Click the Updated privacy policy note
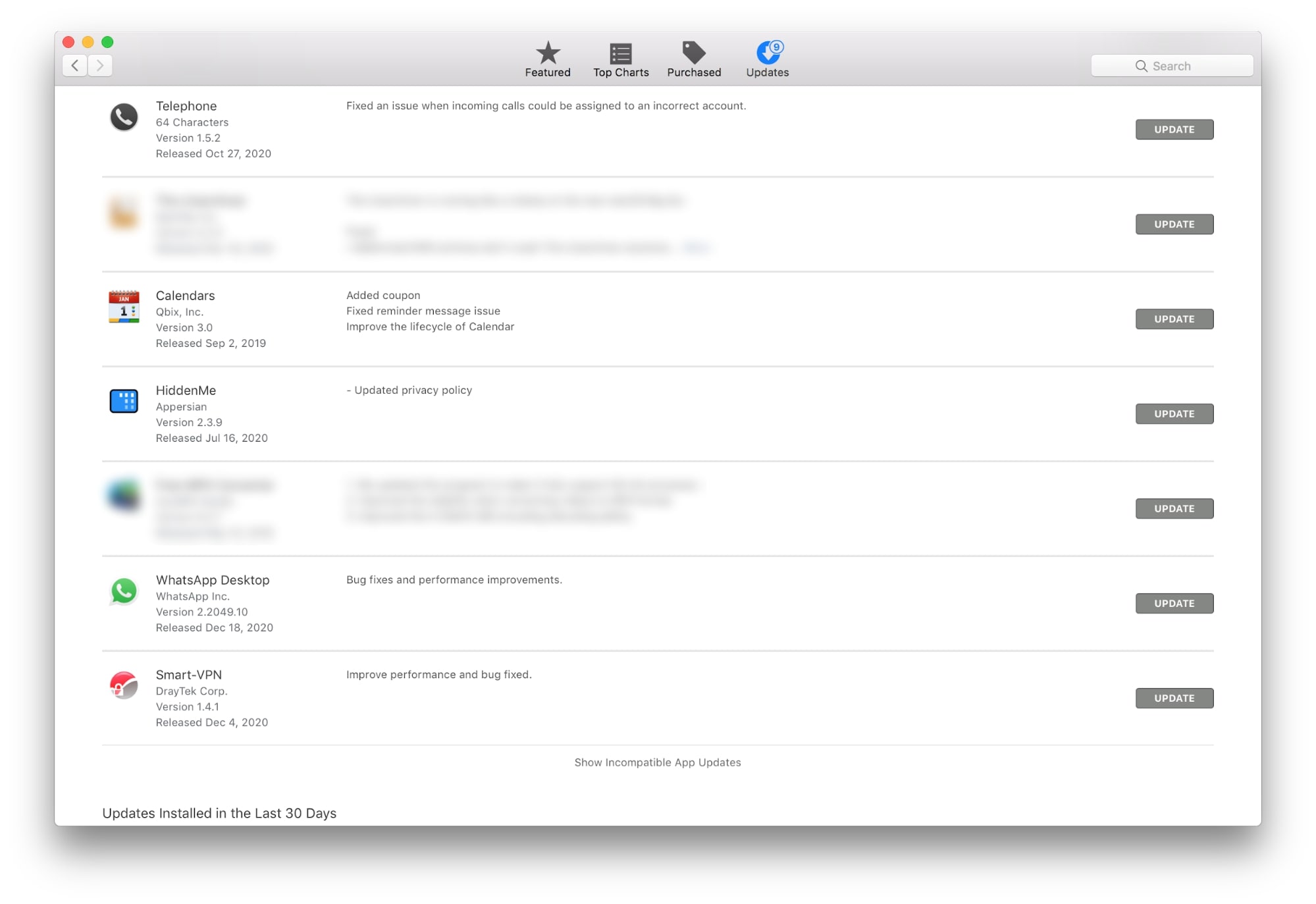Image resolution: width=1316 pixels, height=904 pixels. tap(409, 390)
